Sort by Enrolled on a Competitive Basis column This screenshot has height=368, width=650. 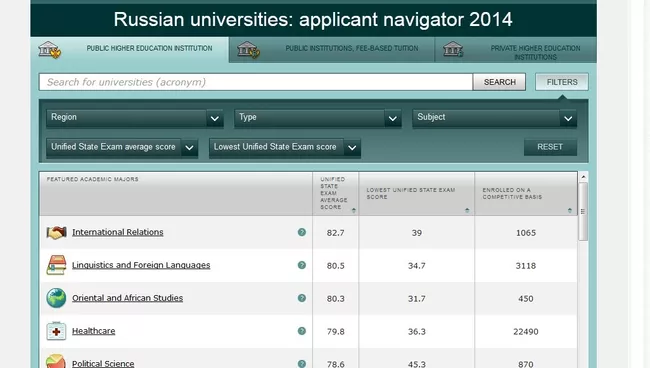tap(570, 211)
